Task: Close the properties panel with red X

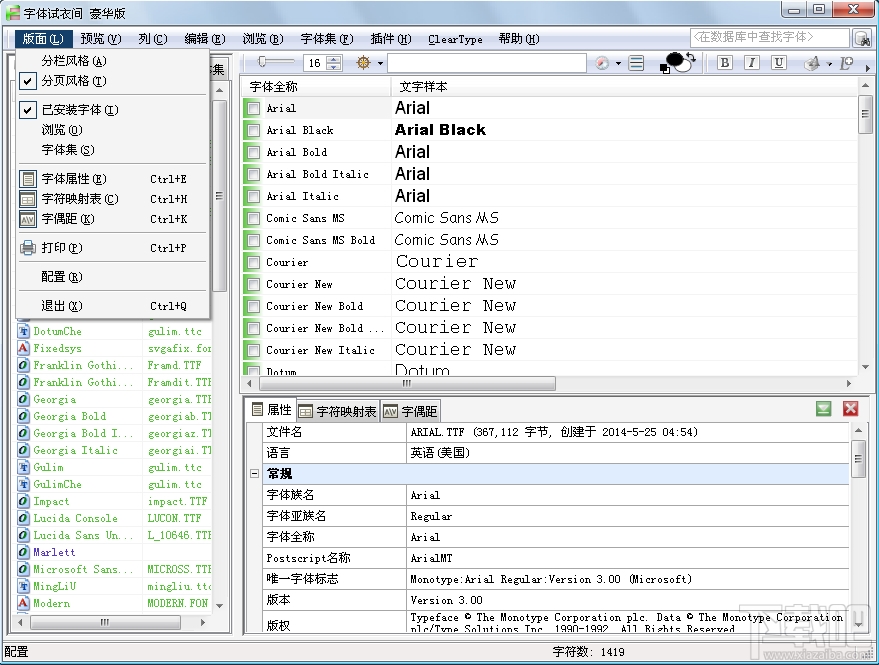Action: click(850, 409)
